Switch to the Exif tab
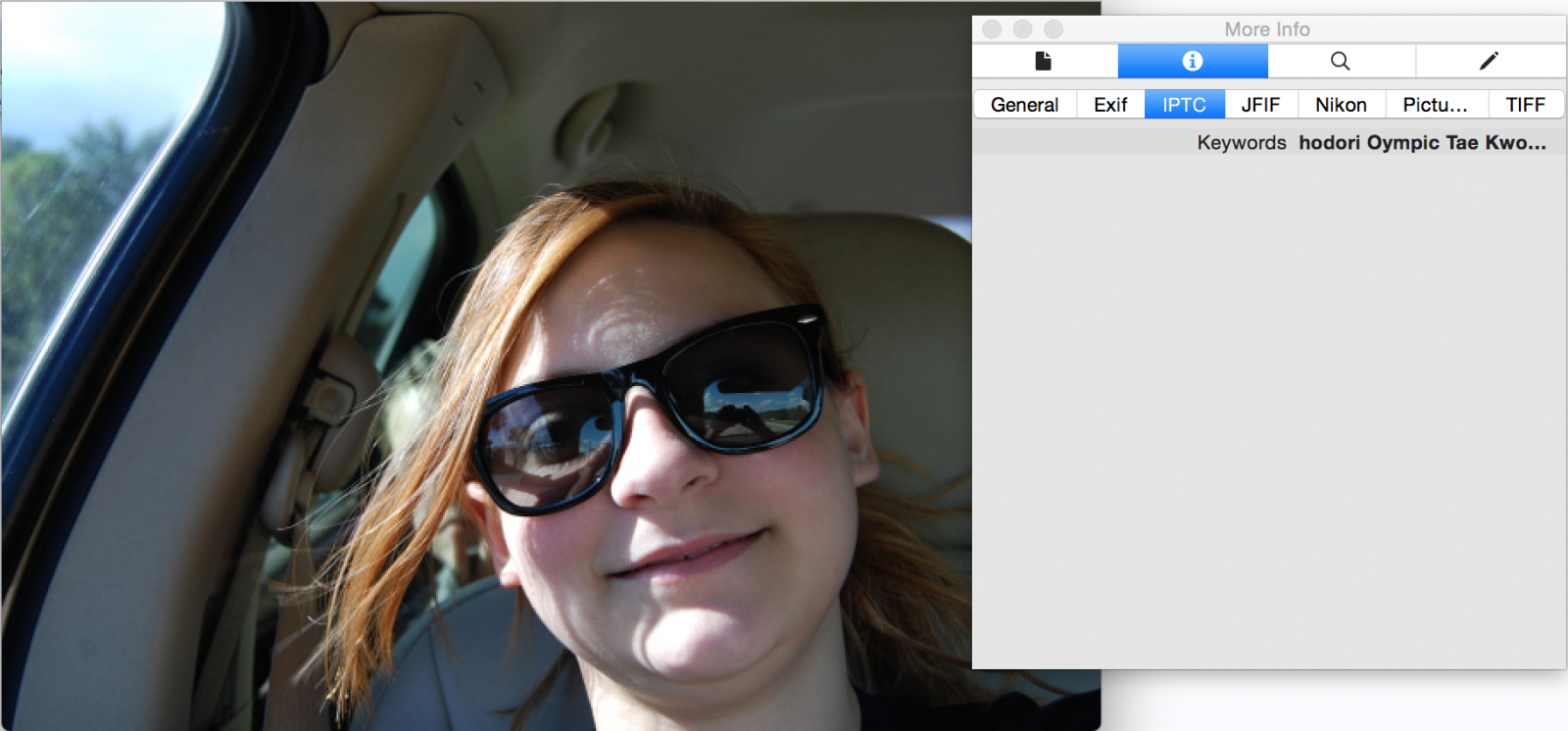Image resolution: width=1568 pixels, height=731 pixels. click(1110, 105)
